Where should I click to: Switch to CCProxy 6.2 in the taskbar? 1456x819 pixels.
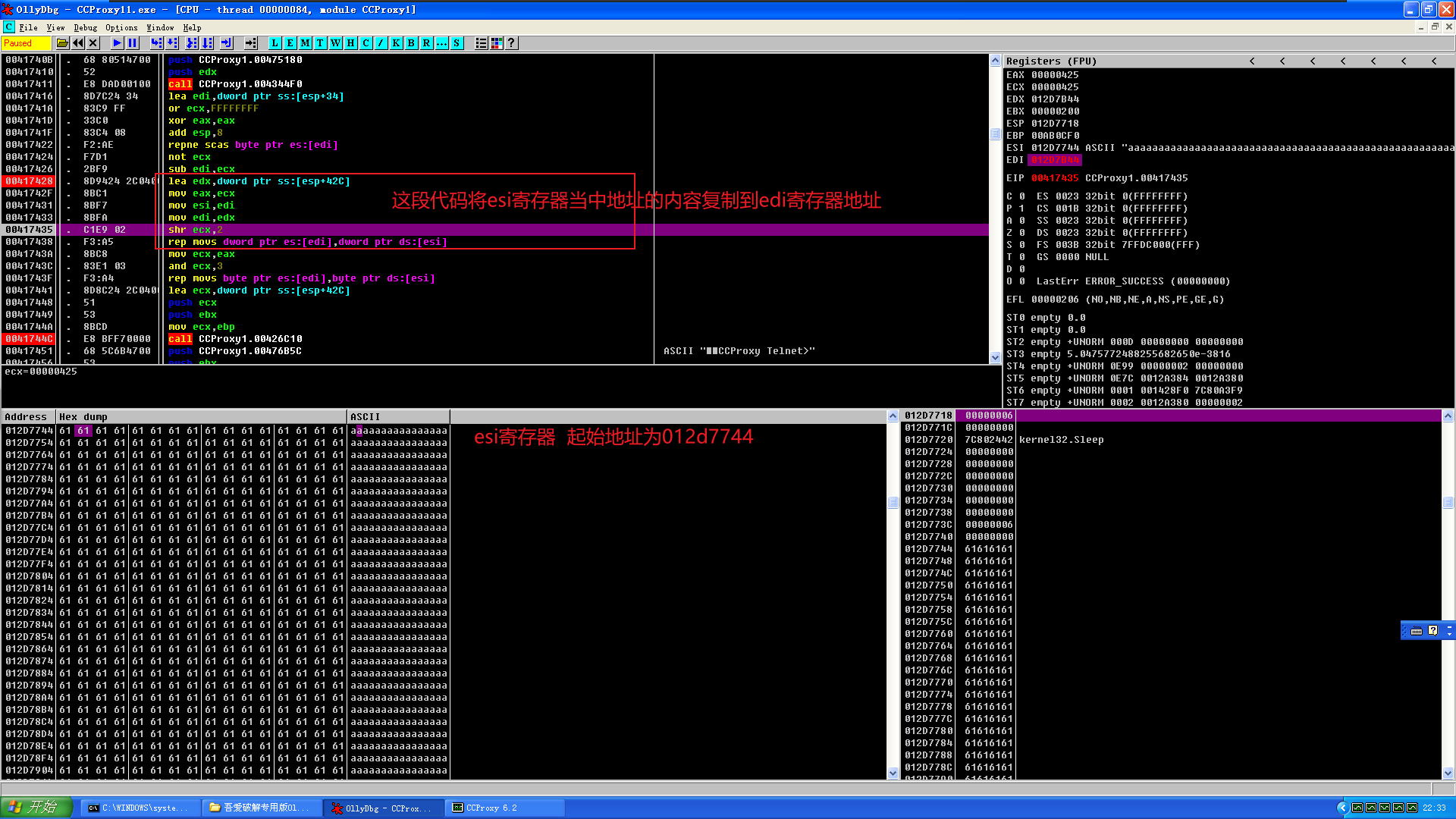(x=504, y=808)
